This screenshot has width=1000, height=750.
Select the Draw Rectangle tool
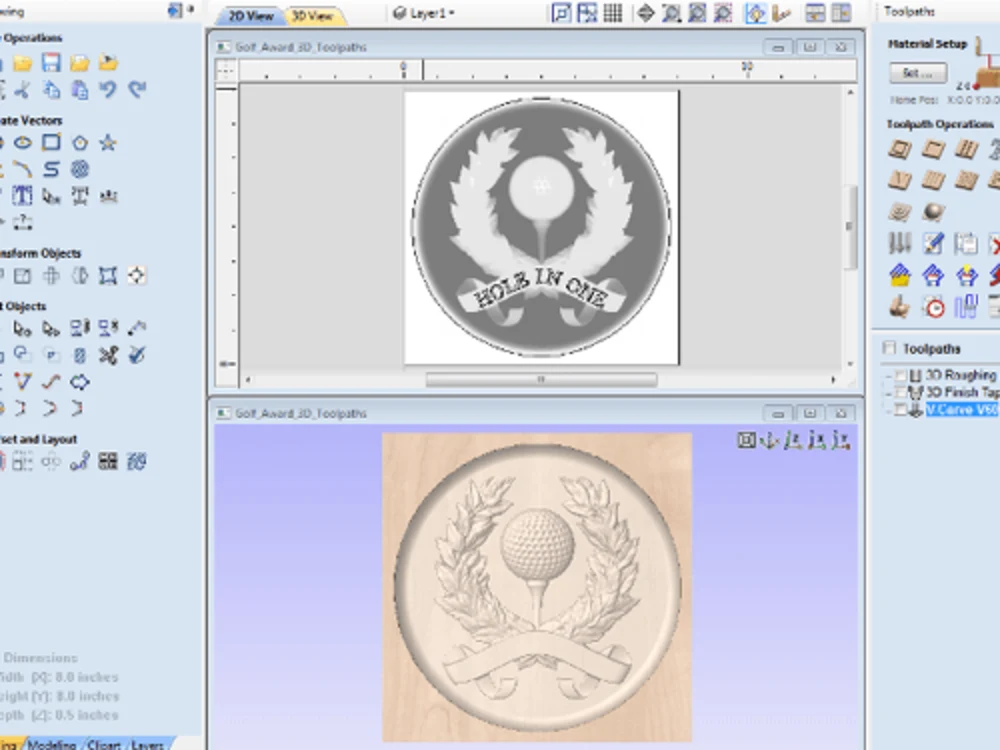[52, 142]
